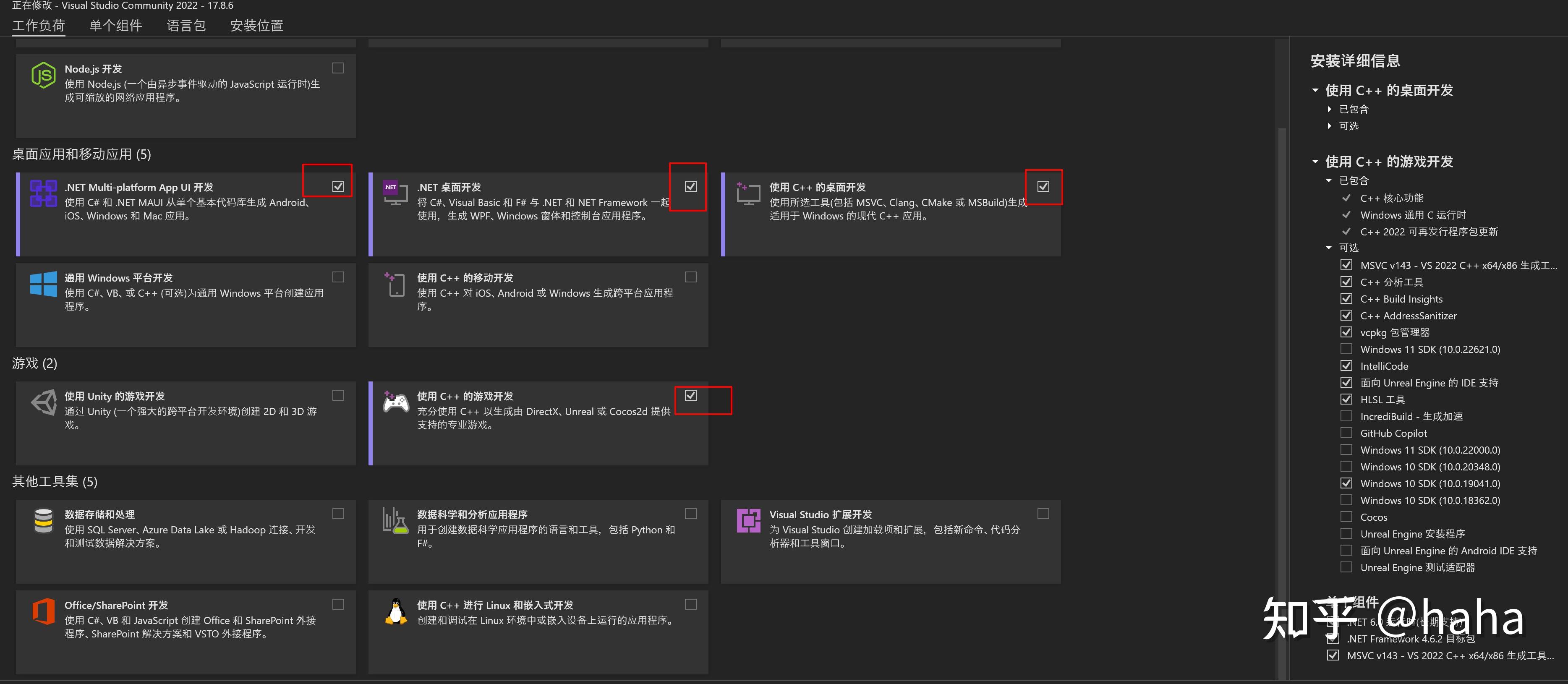This screenshot has width=1568, height=684.
Task: Click the database icon for 数据存储和处理
Action: [43, 521]
